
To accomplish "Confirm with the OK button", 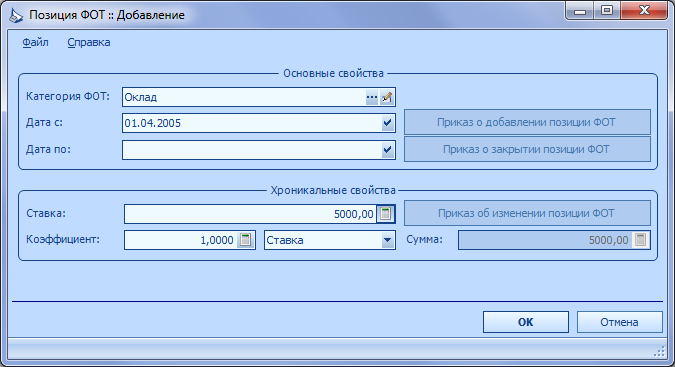I will point(526,322).
